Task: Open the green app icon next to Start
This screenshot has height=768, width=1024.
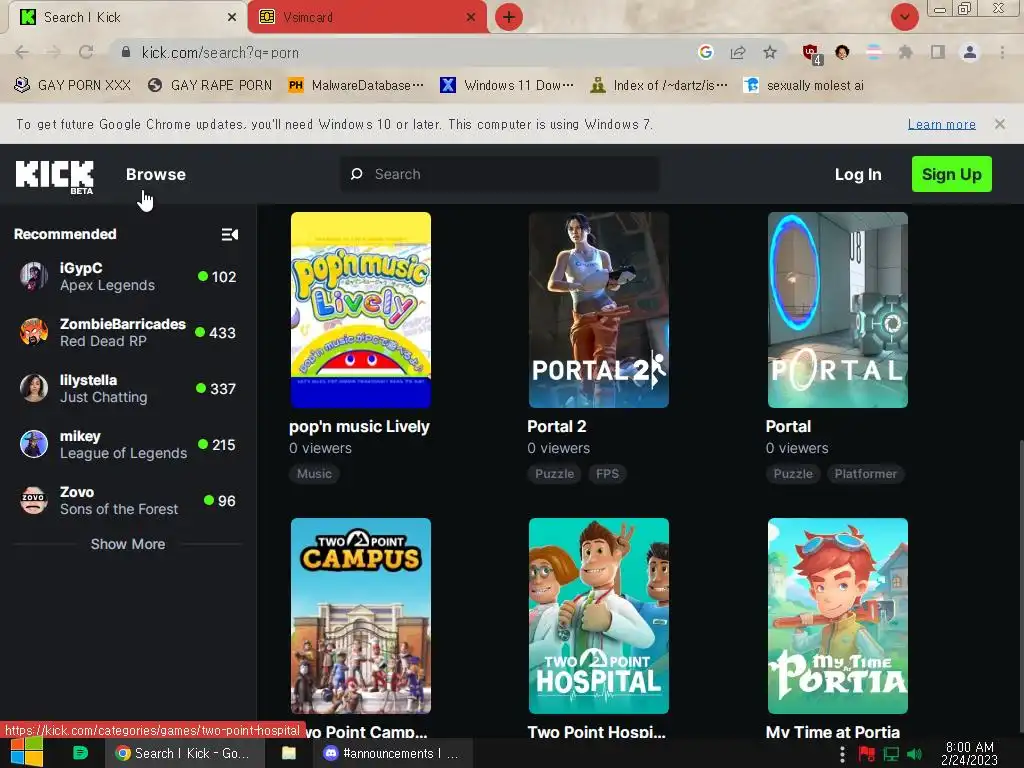Action: click(80, 753)
